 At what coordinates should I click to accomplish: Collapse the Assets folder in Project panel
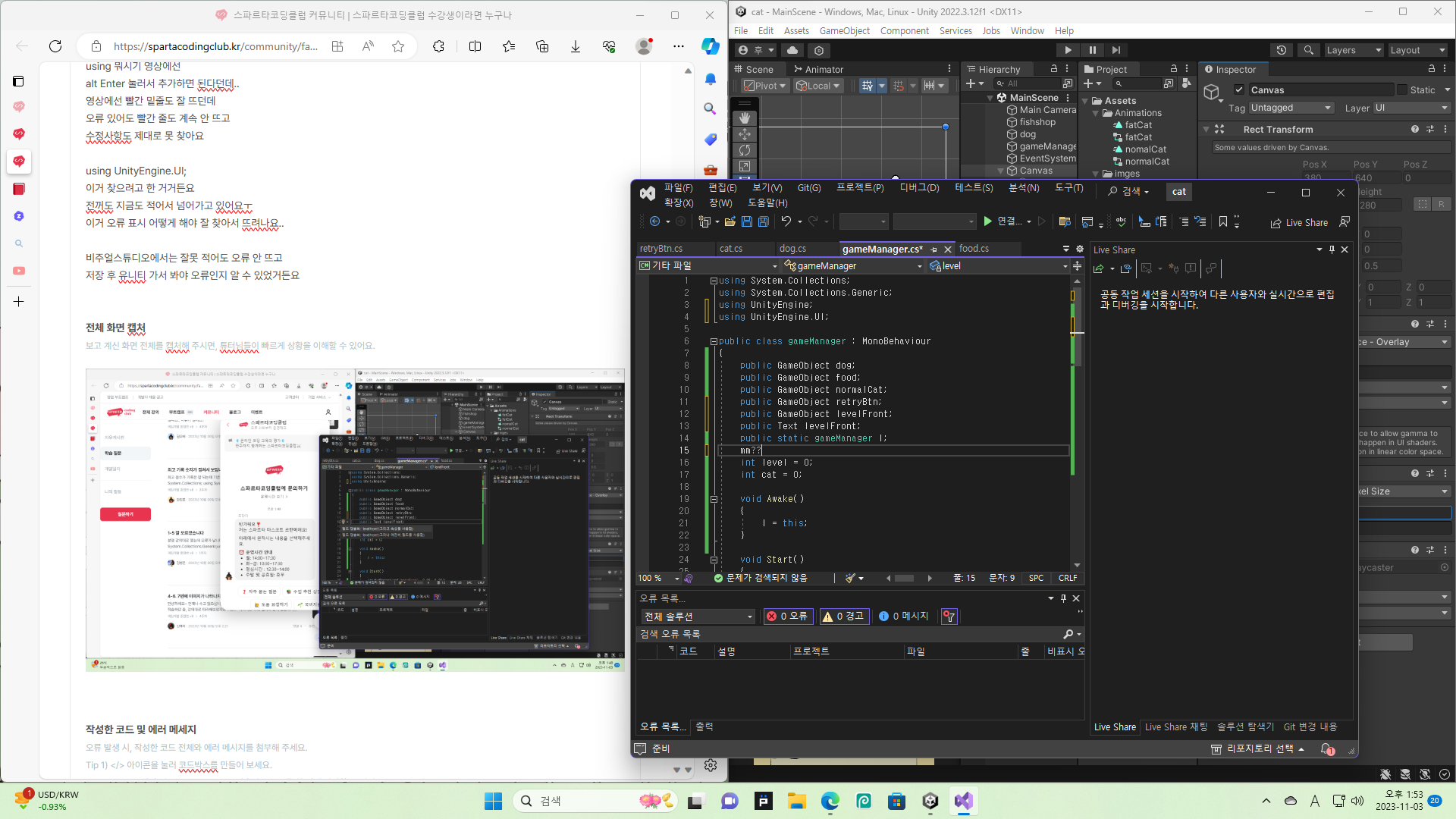1085,101
